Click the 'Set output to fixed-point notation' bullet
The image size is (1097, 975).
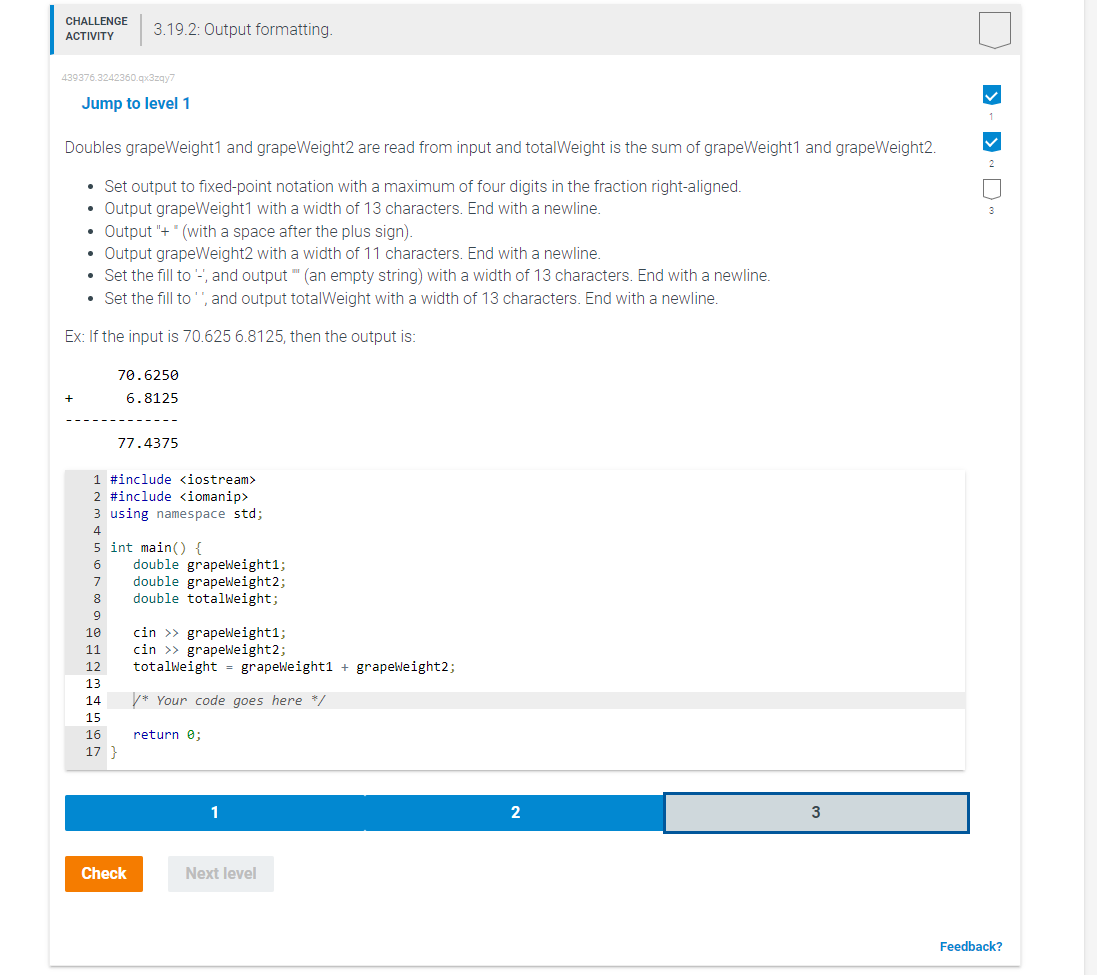coord(423,186)
